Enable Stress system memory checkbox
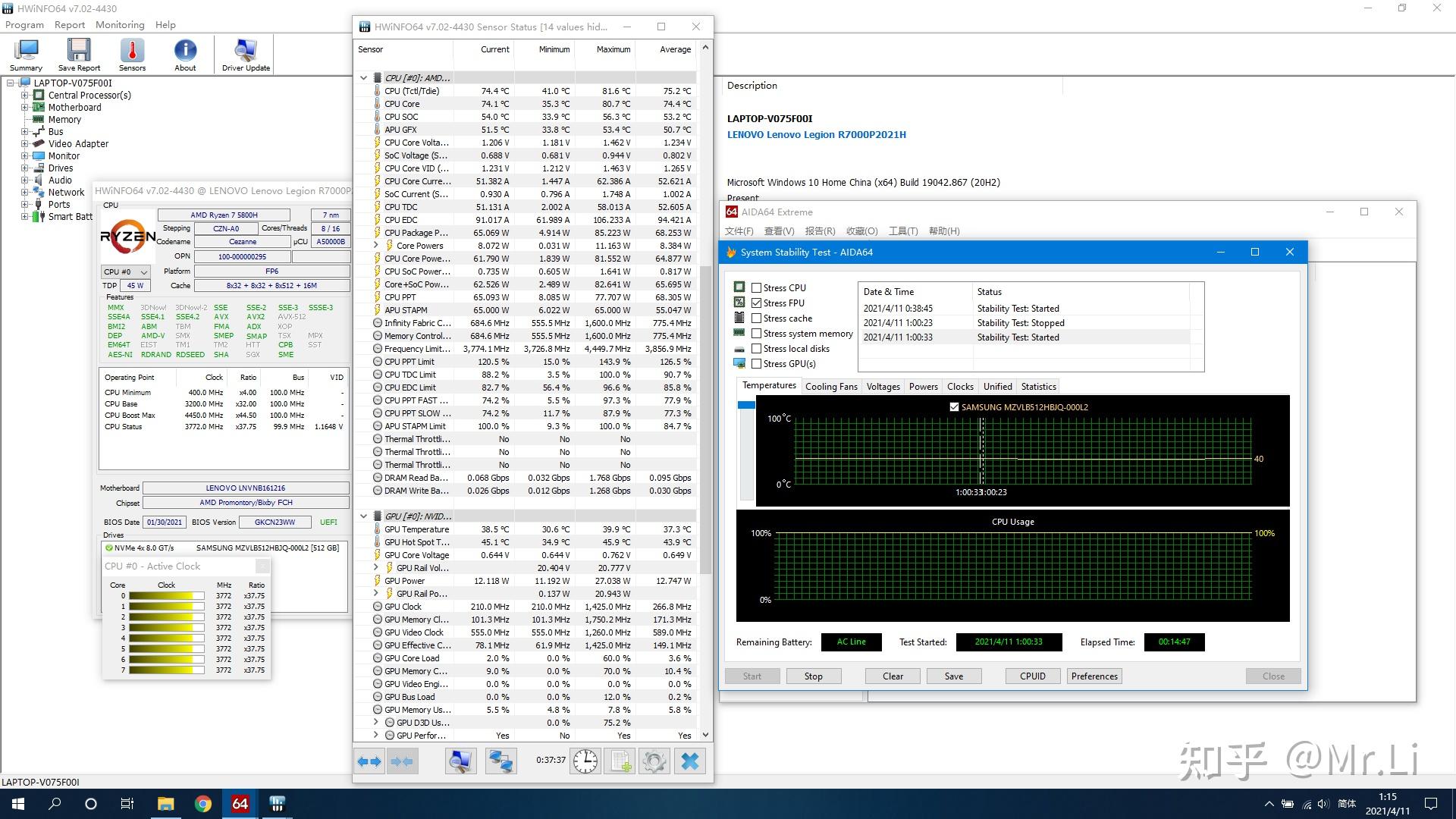This screenshot has height=819, width=1456. coord(756,334)
